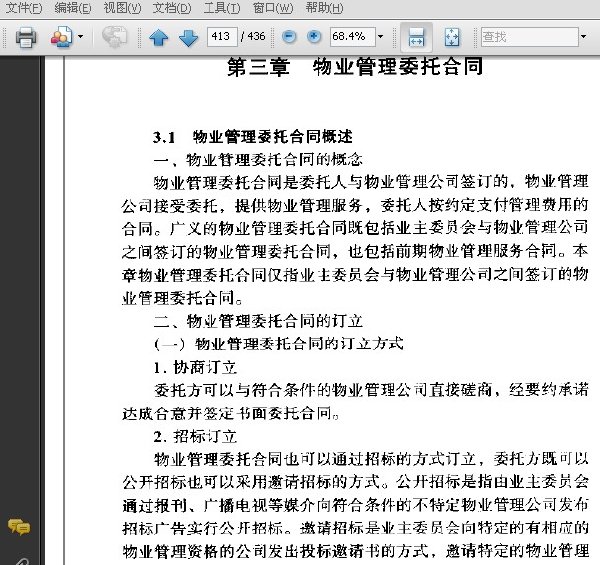
Task: Click heading 3.1 物业管理委托合同概述
Action: (253, 137)
